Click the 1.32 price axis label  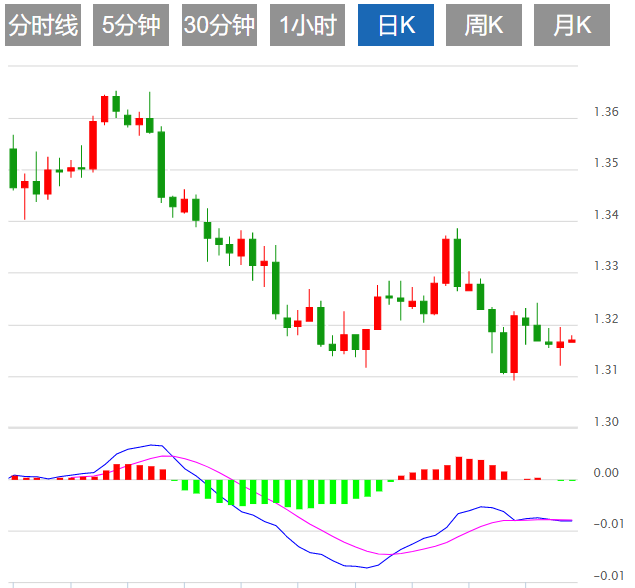pos(606,319)
